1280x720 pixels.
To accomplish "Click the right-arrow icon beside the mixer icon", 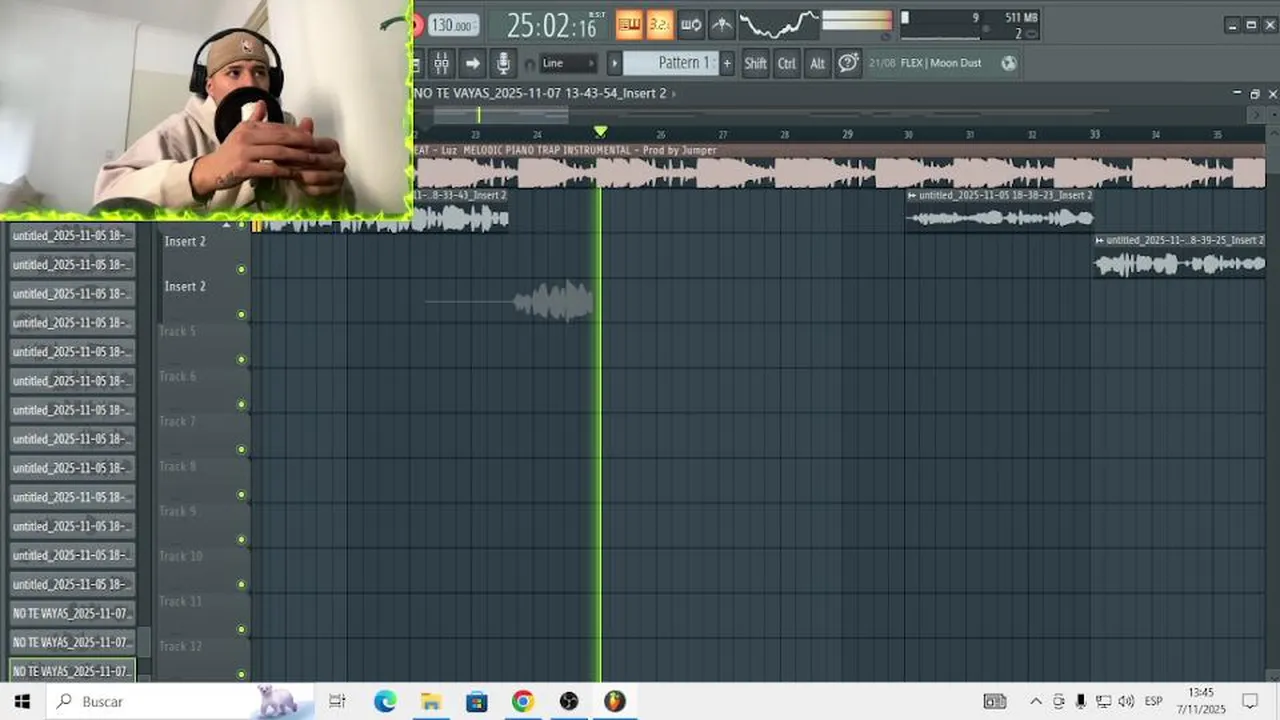I will (472, 63).
